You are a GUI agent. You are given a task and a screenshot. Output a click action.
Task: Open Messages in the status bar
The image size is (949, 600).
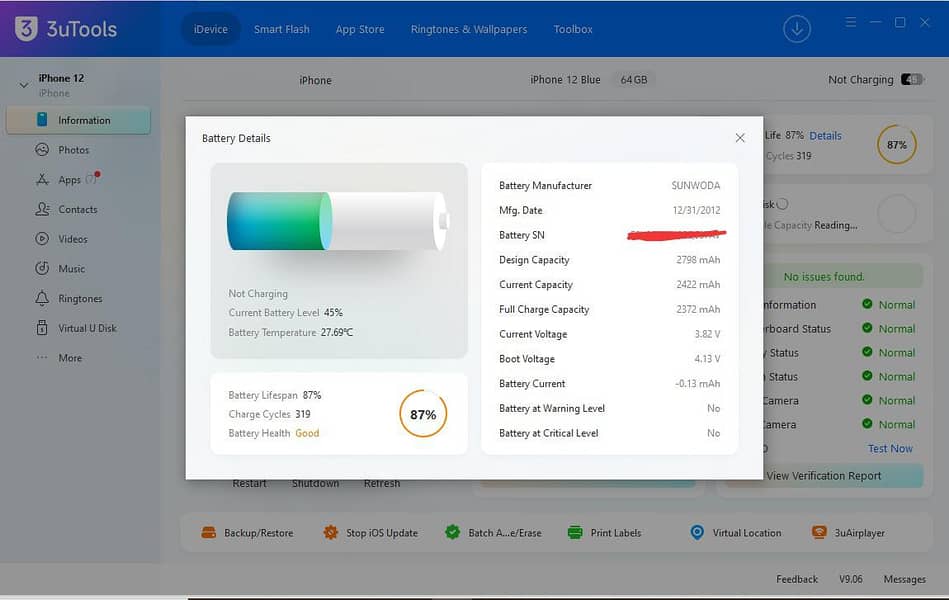click(x=904, y=579)
